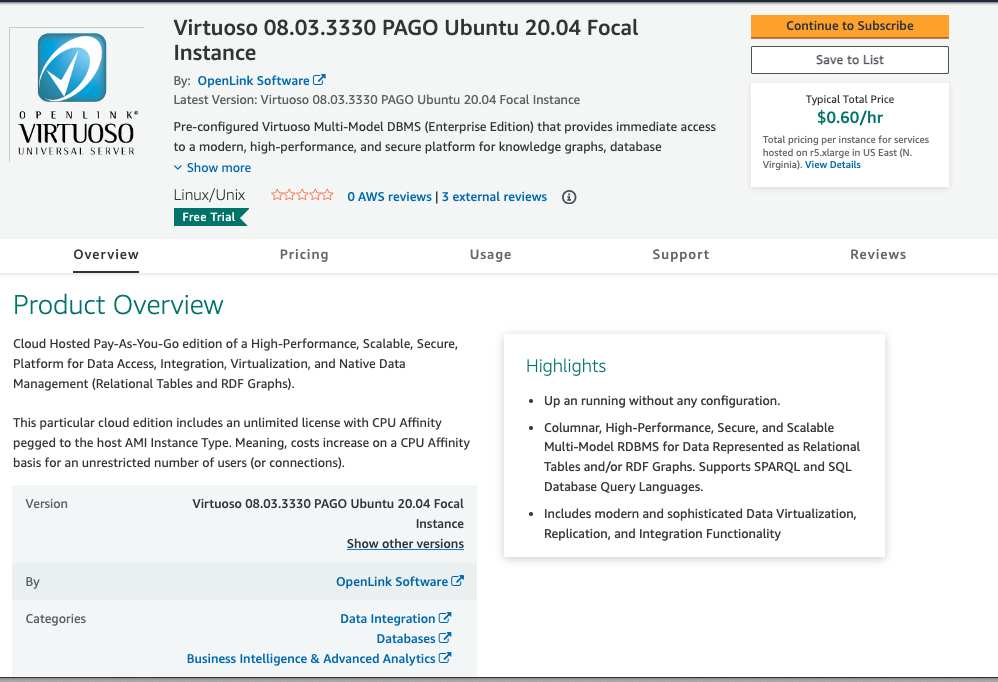Open OpenLink Software link near title

[x=253, y=81]
